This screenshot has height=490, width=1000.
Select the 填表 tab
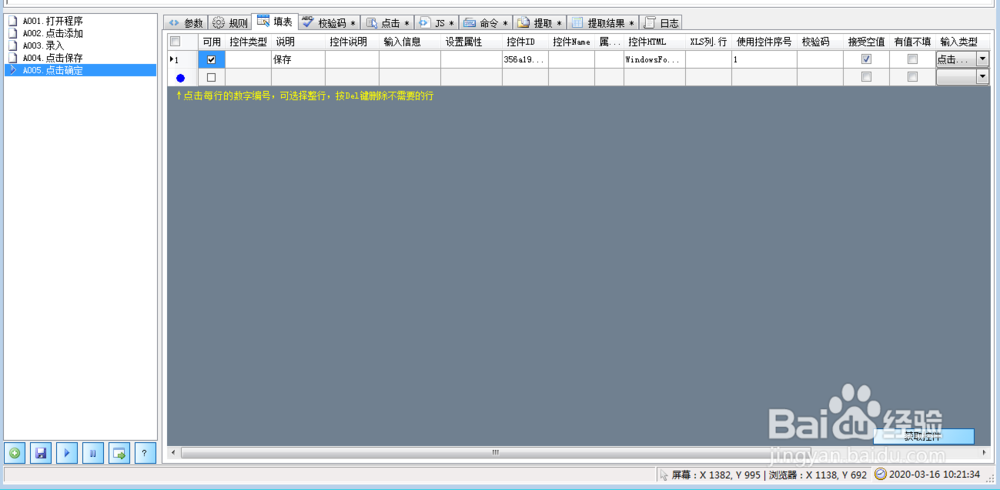[x=275, y=21]
